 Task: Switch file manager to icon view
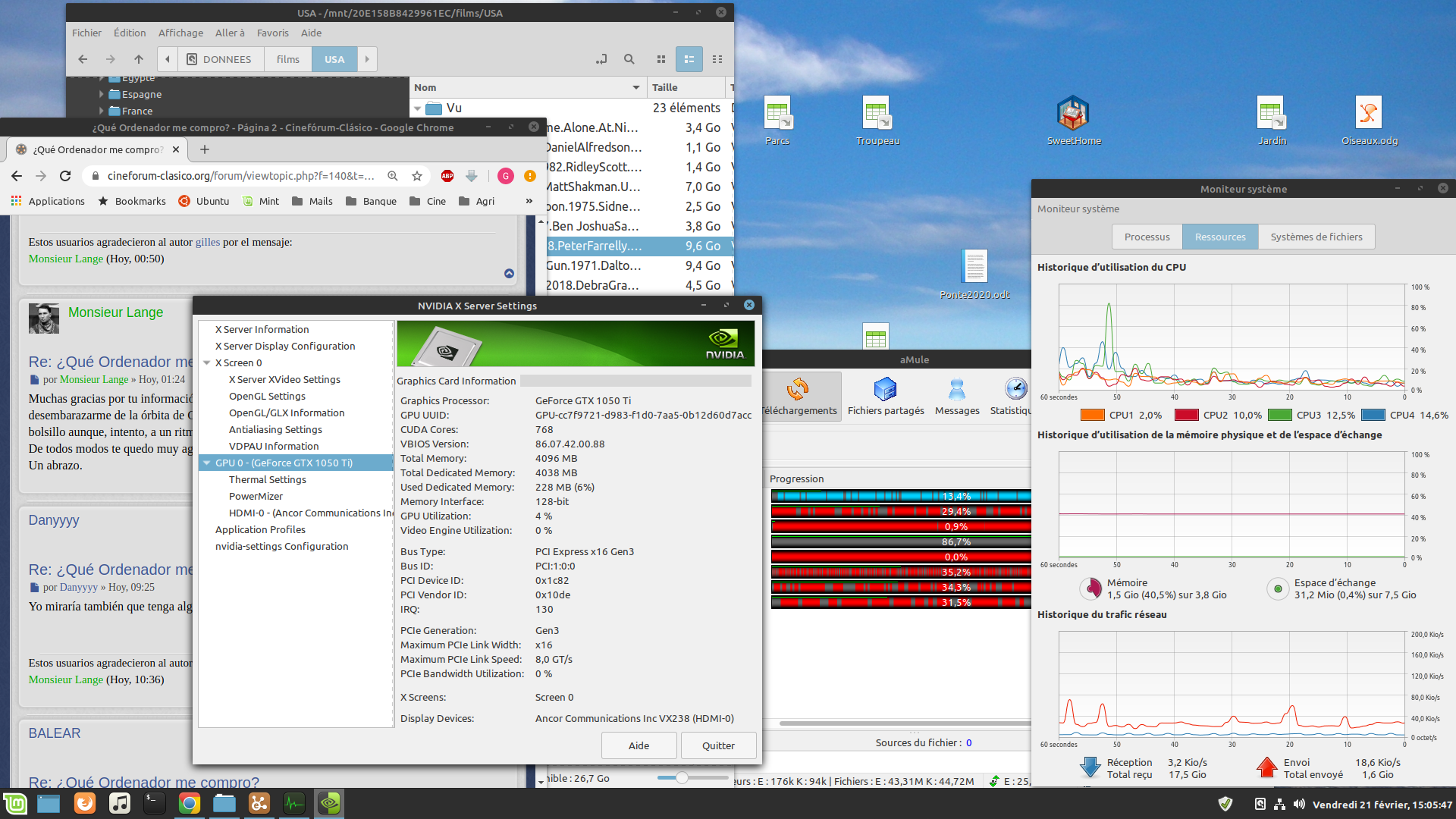(661, 59)
